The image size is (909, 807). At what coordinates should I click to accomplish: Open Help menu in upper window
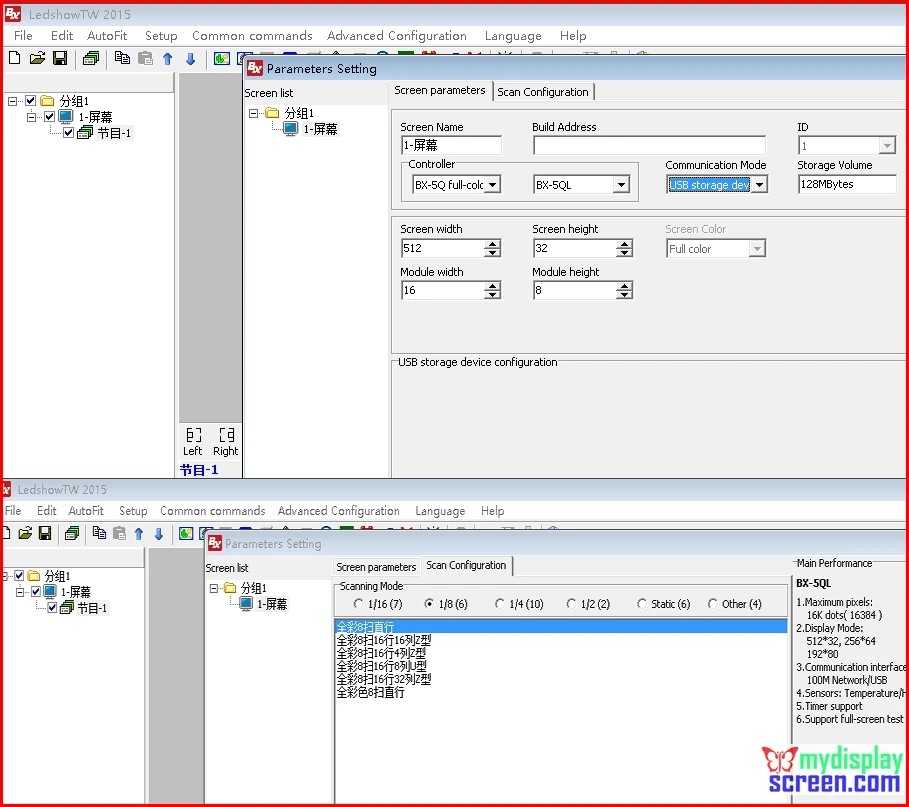point(573,35)
